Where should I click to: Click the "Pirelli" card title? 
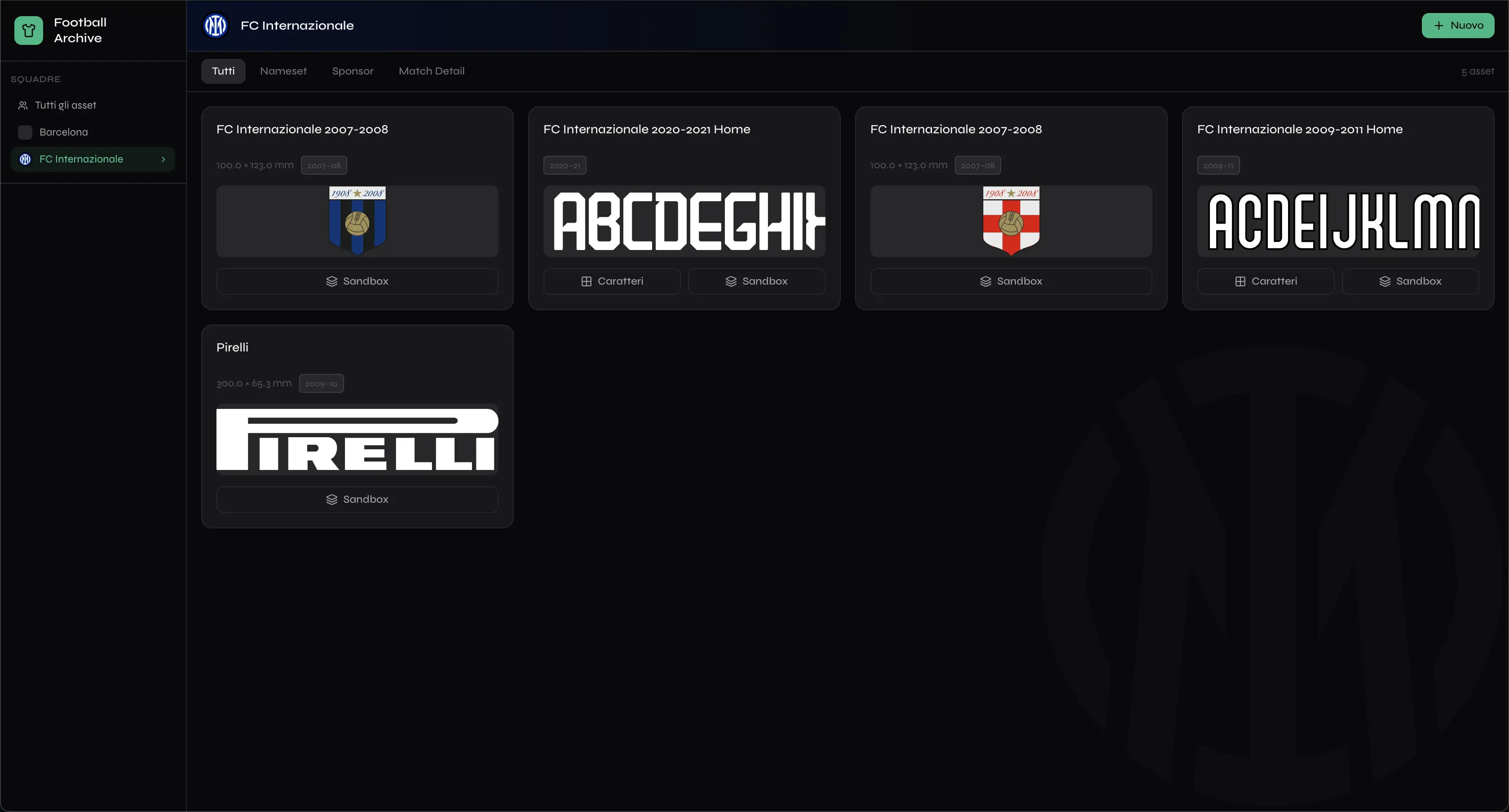coord(233,348)
